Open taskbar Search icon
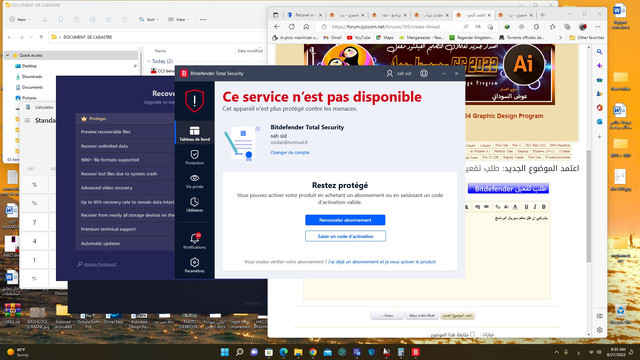640x360 pixels. (240, 352)
